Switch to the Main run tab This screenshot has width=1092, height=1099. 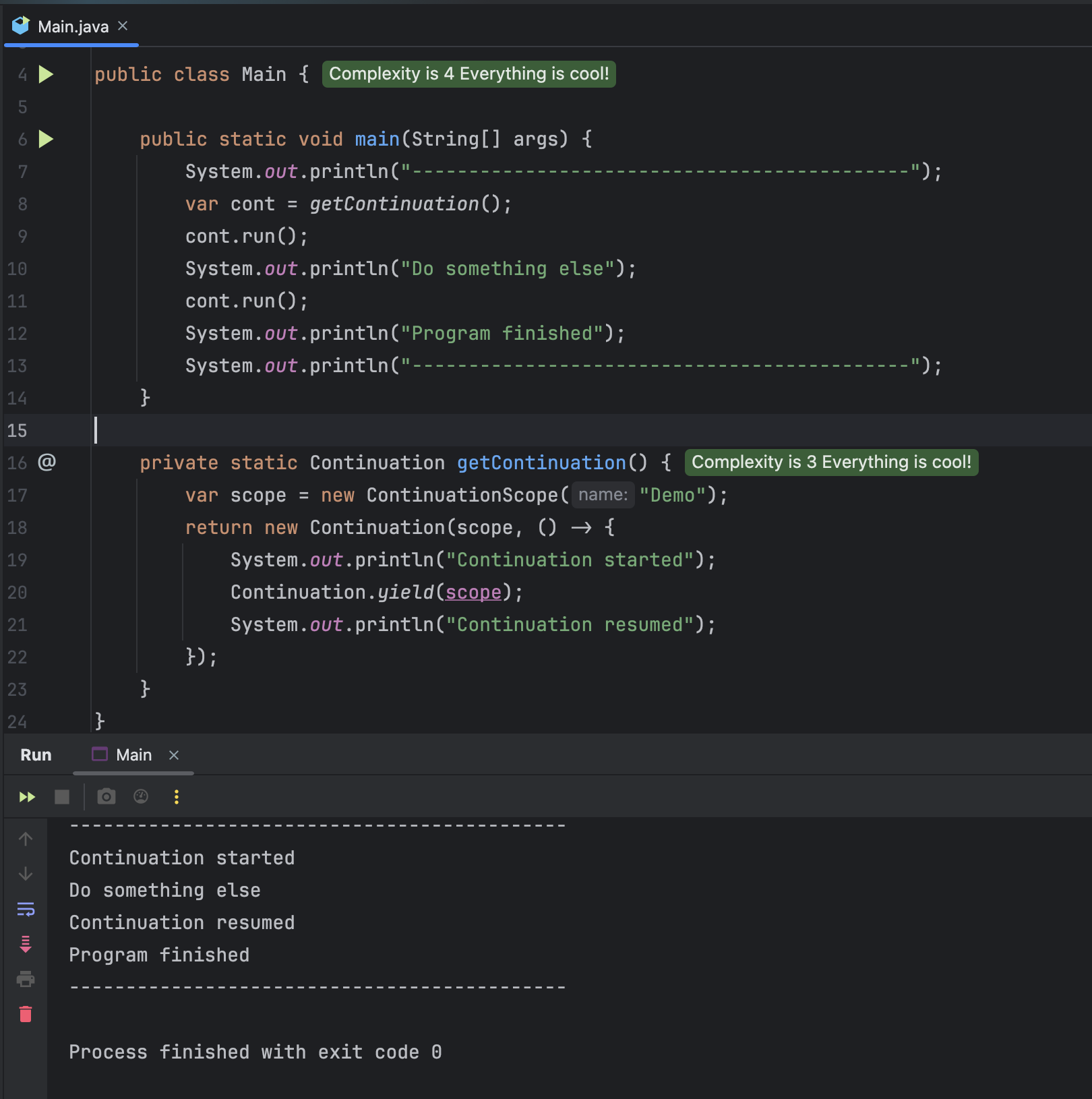pos(133,755)
